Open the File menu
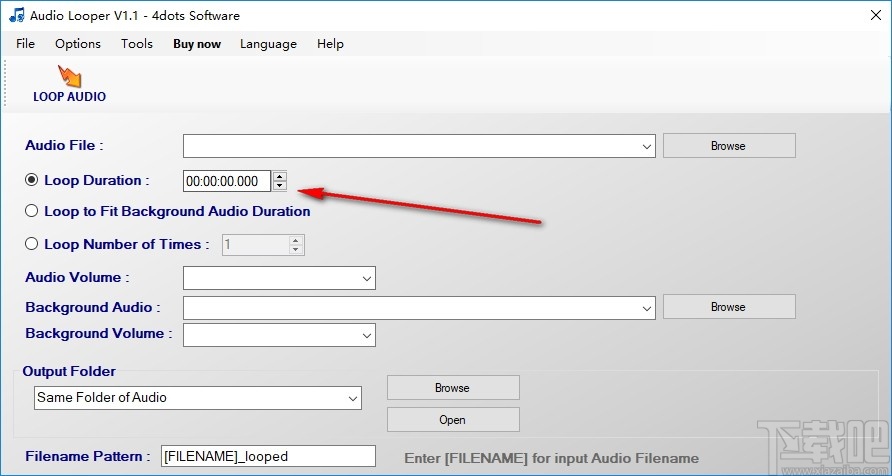892x476 pixels. point(26,44)
